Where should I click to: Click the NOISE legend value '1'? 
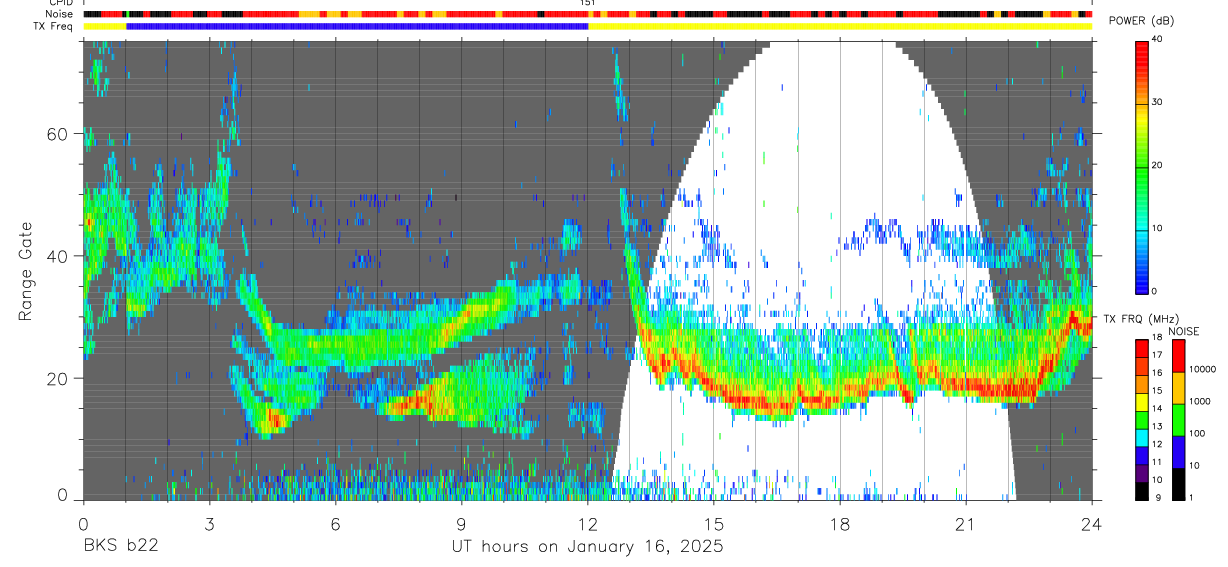tap(1189, 497)
